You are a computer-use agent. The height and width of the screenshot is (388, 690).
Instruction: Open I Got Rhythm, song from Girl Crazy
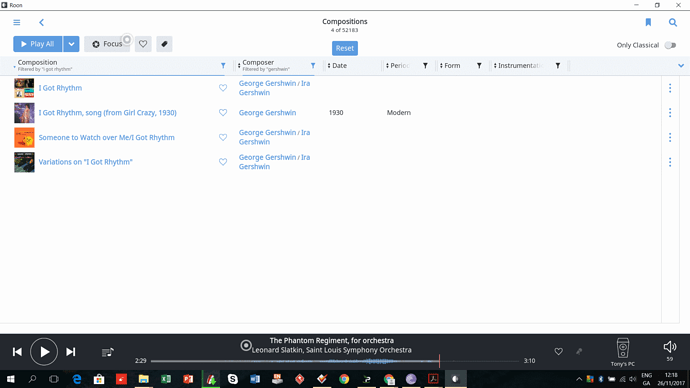[x=107, y=113]
